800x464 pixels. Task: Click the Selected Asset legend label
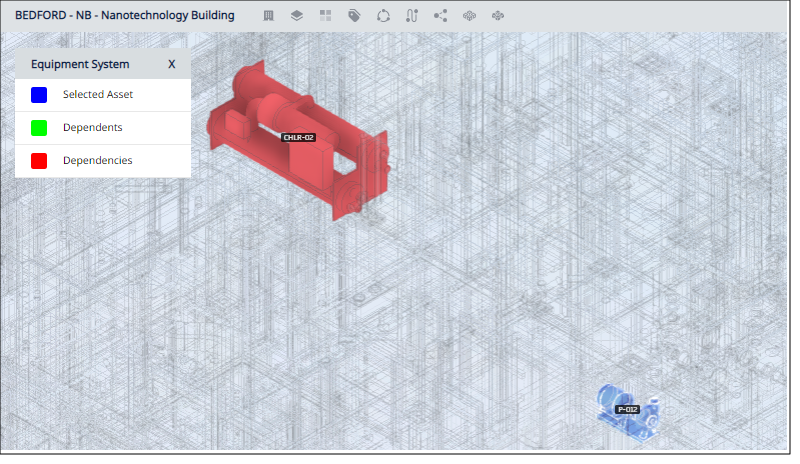98,94
